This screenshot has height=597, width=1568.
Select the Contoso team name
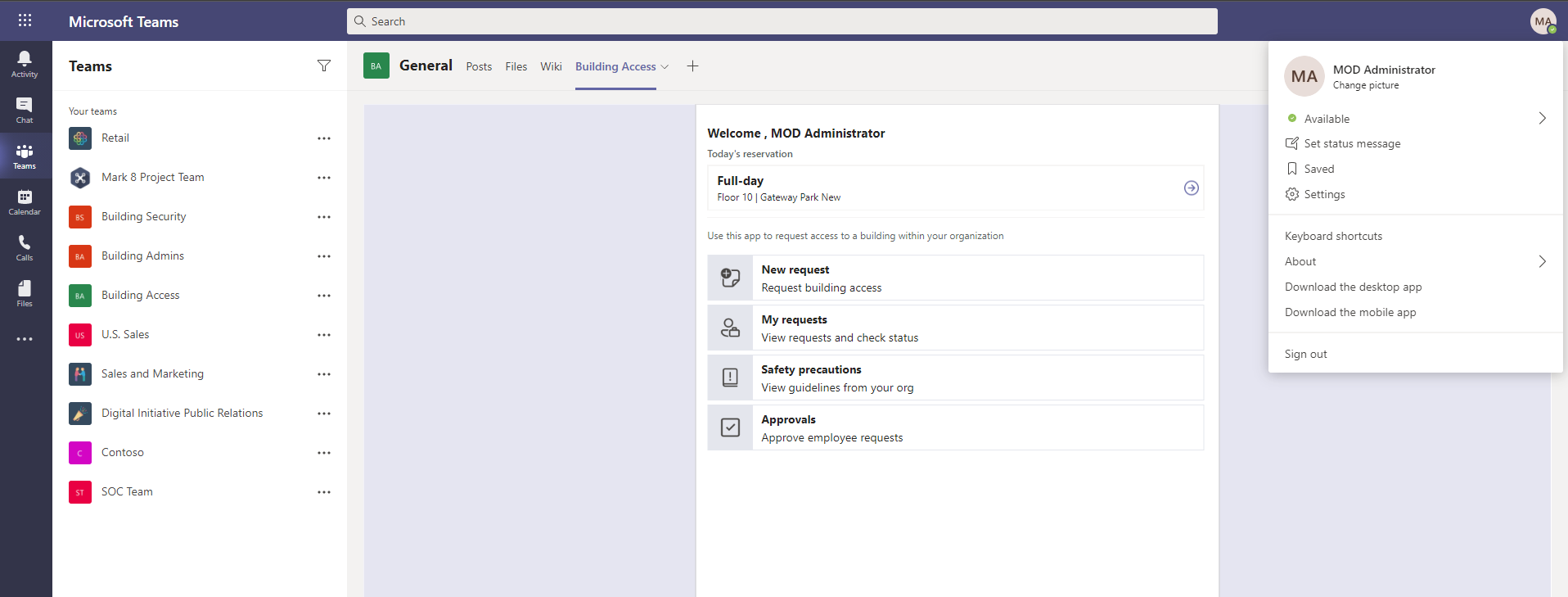tap(123, 453)
